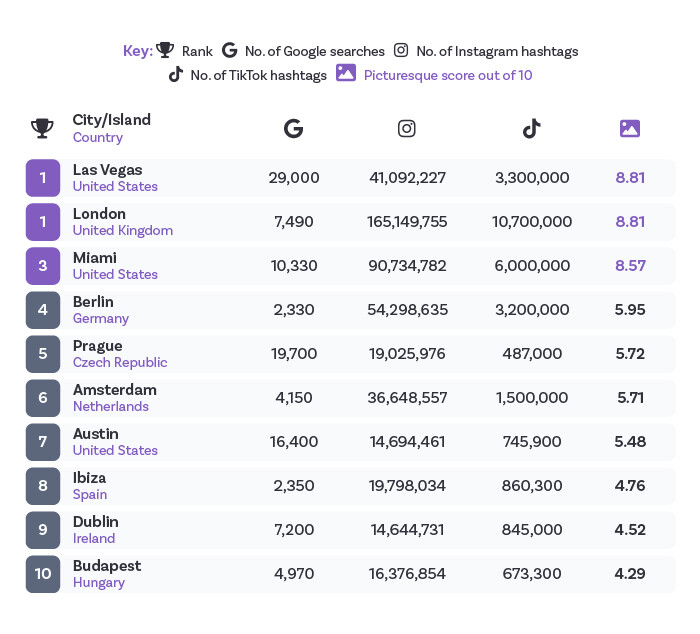Click the trophy icon in the table header
Screen dimensions: 700x634
42,128
